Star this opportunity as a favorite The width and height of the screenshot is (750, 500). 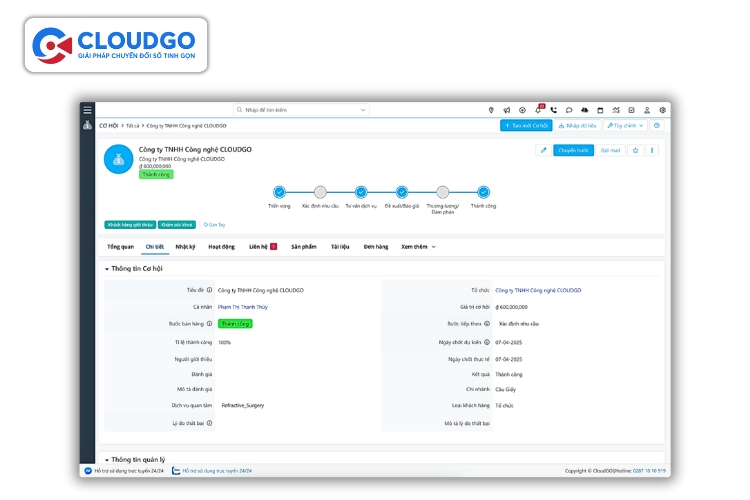(x=635, y=150)
